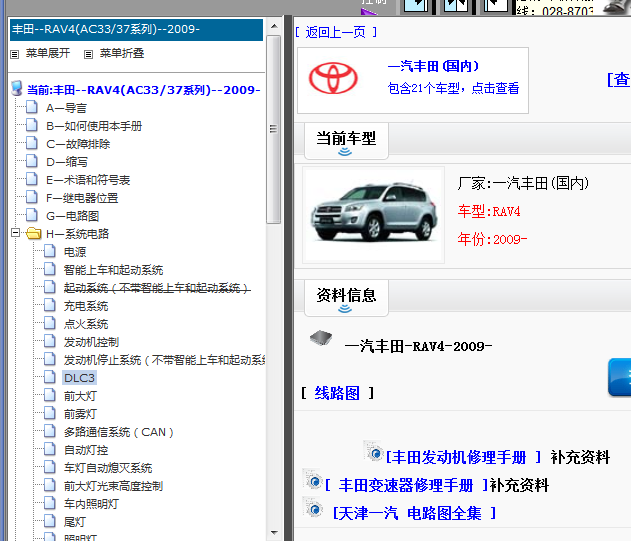Select the root node 当前:丰田--RAV4(AC33/37系列)
Viewport: 631px width, 541px height.
(143, 90)
